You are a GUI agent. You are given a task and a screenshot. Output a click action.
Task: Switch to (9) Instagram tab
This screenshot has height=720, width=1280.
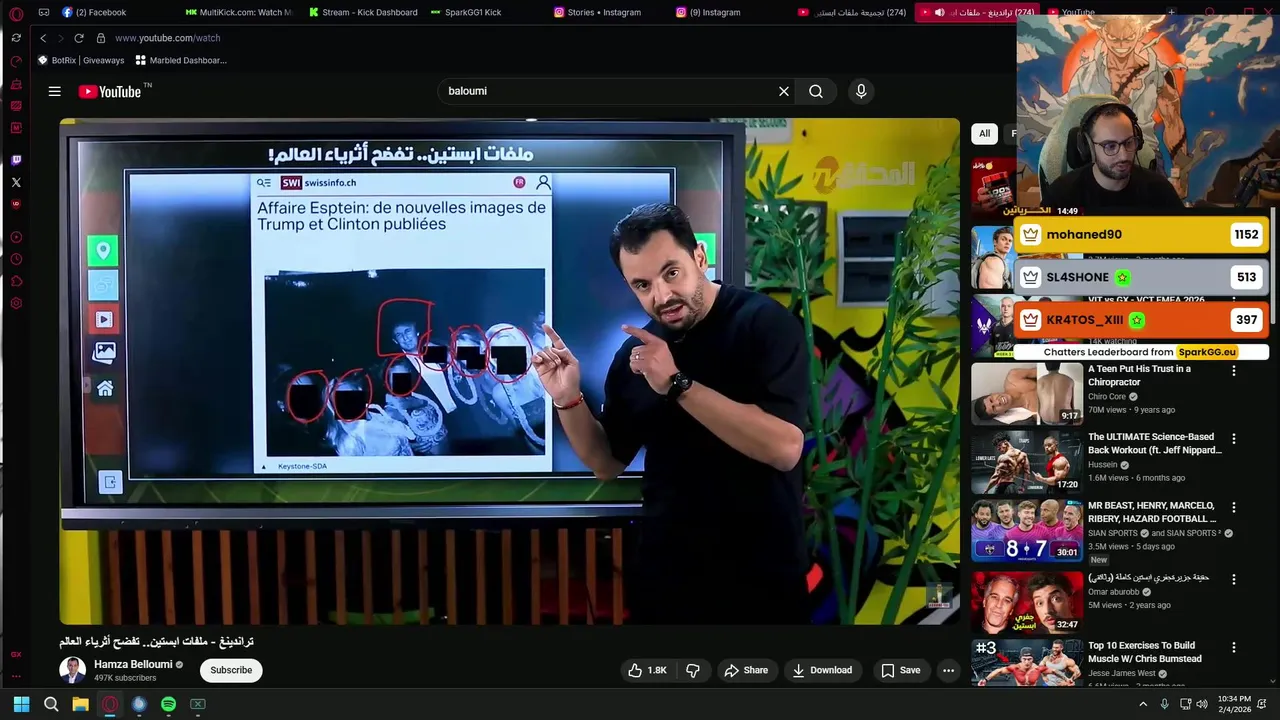click(709, 12)
